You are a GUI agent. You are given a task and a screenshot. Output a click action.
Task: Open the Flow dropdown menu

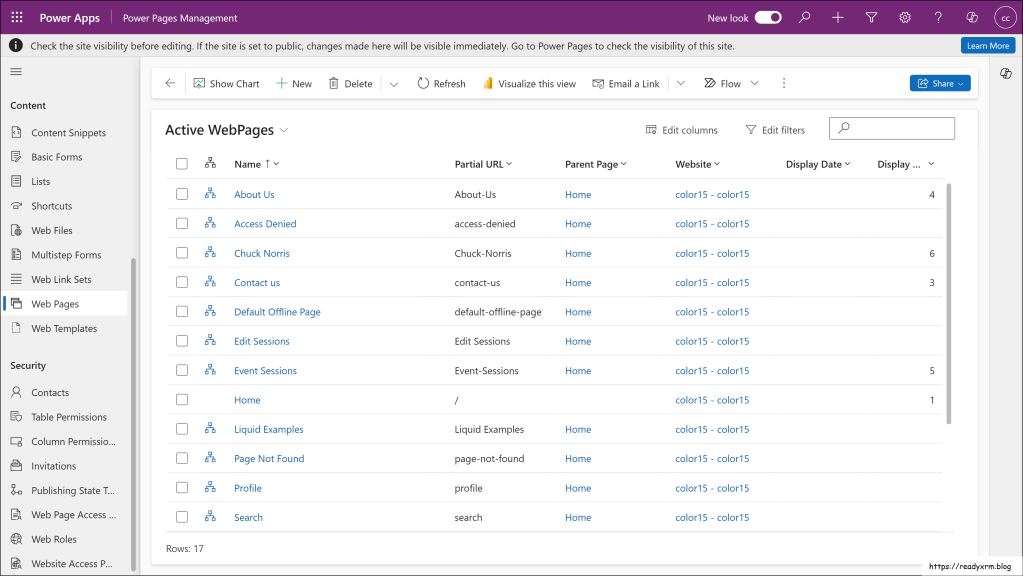[754, 84]
